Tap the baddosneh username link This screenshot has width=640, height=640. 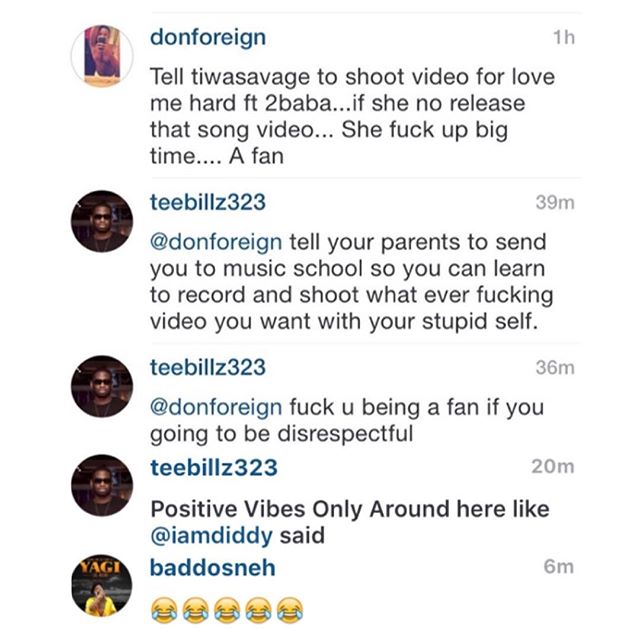(213, 568)
